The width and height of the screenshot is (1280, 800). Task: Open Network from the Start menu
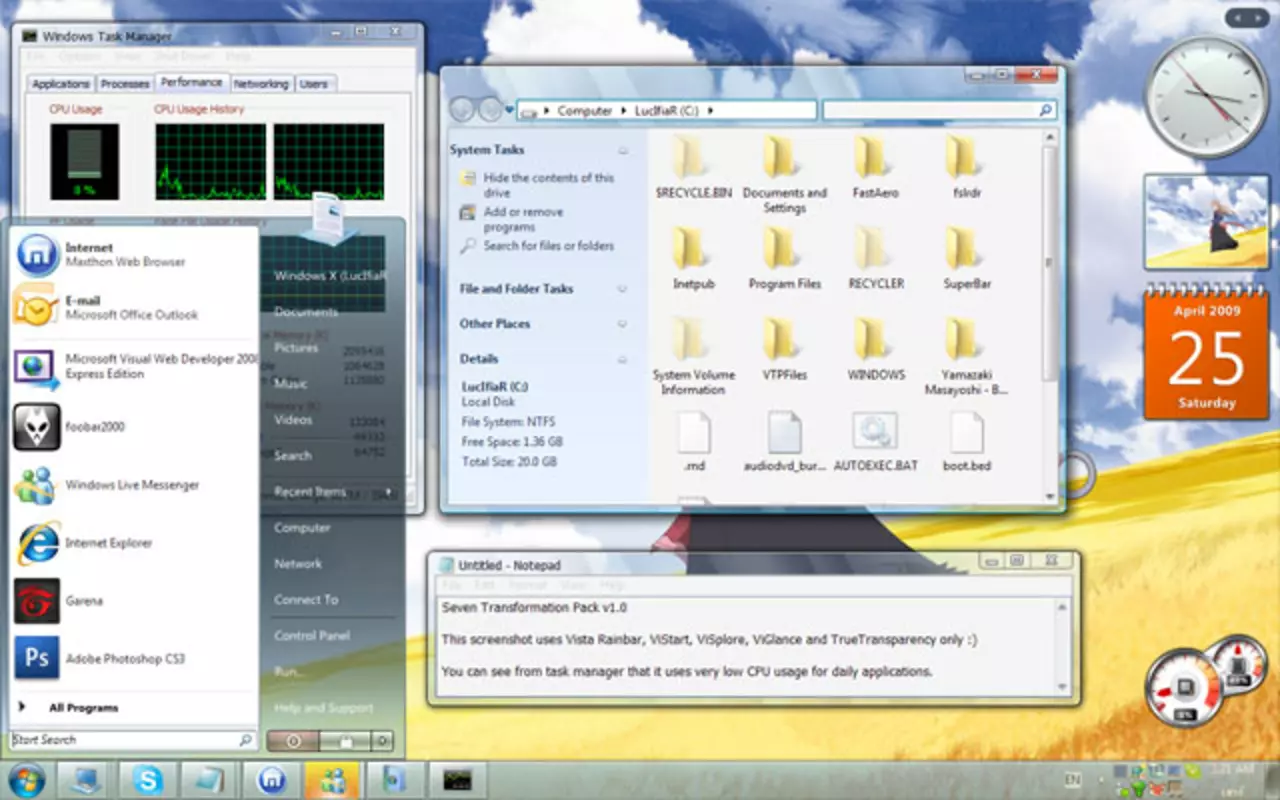pyautogui.click(x=298, y=564)
